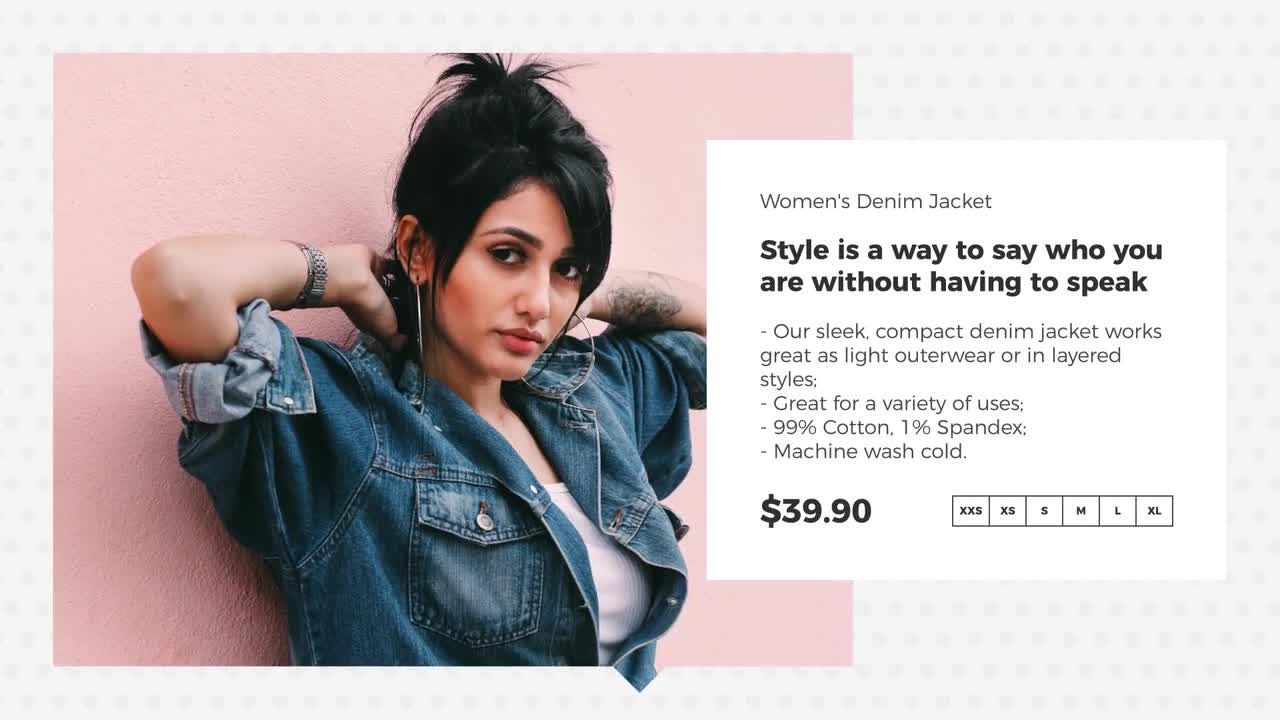Select the XXS size box
This screenshot has width=1280, height=720.
pos(971,510)
